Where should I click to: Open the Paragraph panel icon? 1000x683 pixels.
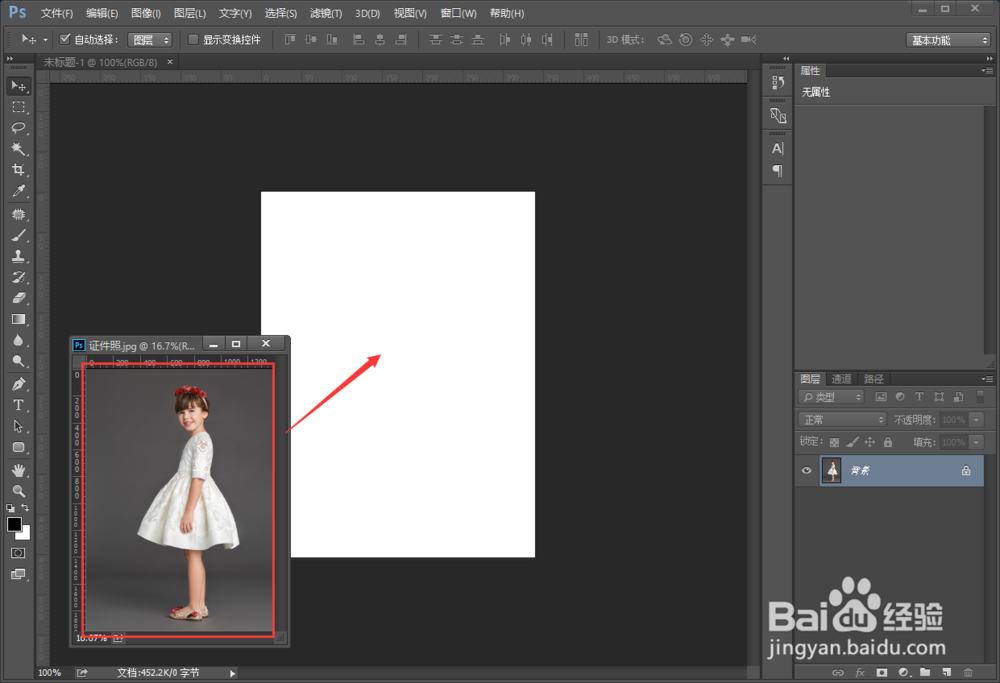[777, 171]
